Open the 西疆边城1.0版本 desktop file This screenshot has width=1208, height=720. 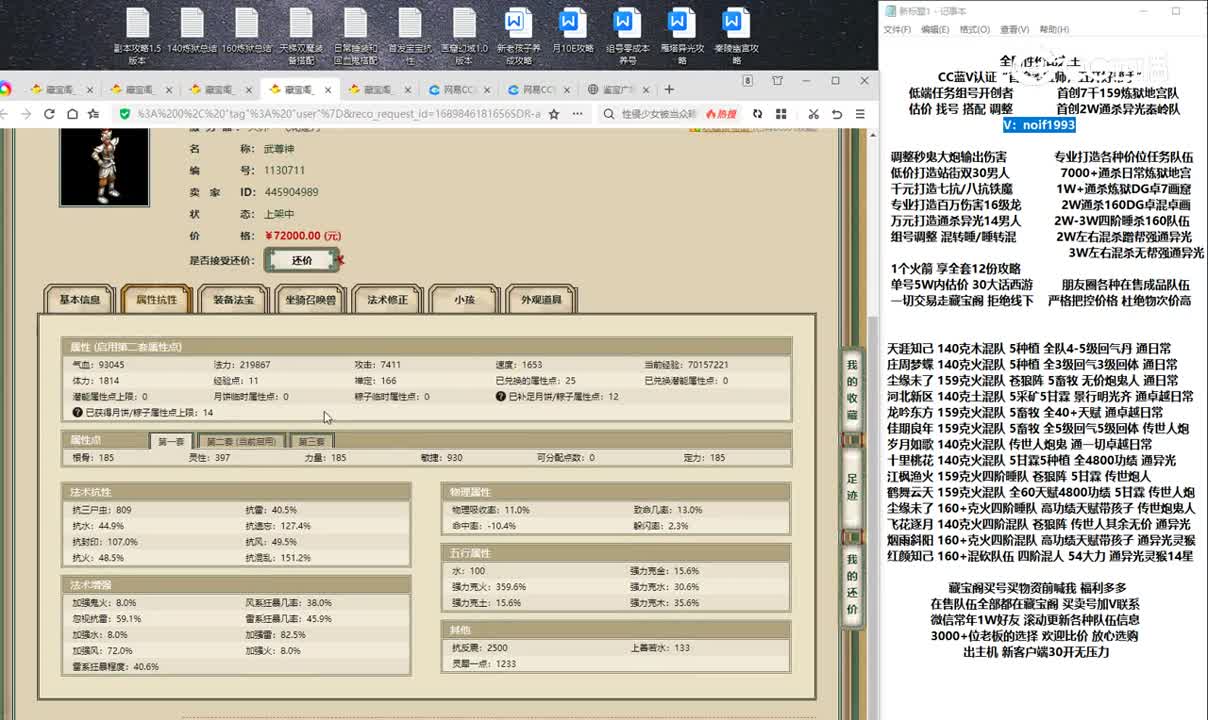click(464, 36)
